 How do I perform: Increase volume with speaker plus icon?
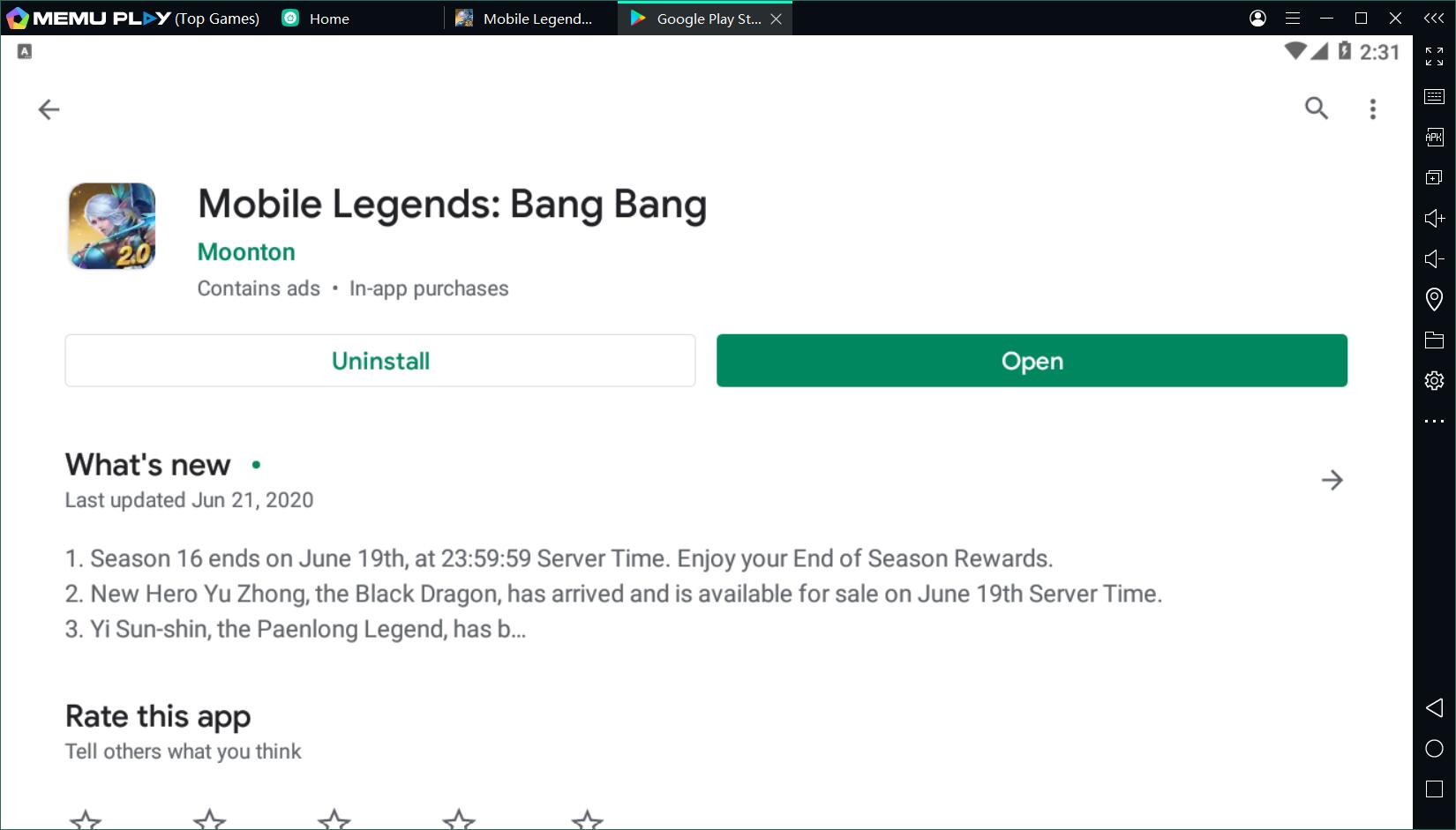pos(1434,218)
